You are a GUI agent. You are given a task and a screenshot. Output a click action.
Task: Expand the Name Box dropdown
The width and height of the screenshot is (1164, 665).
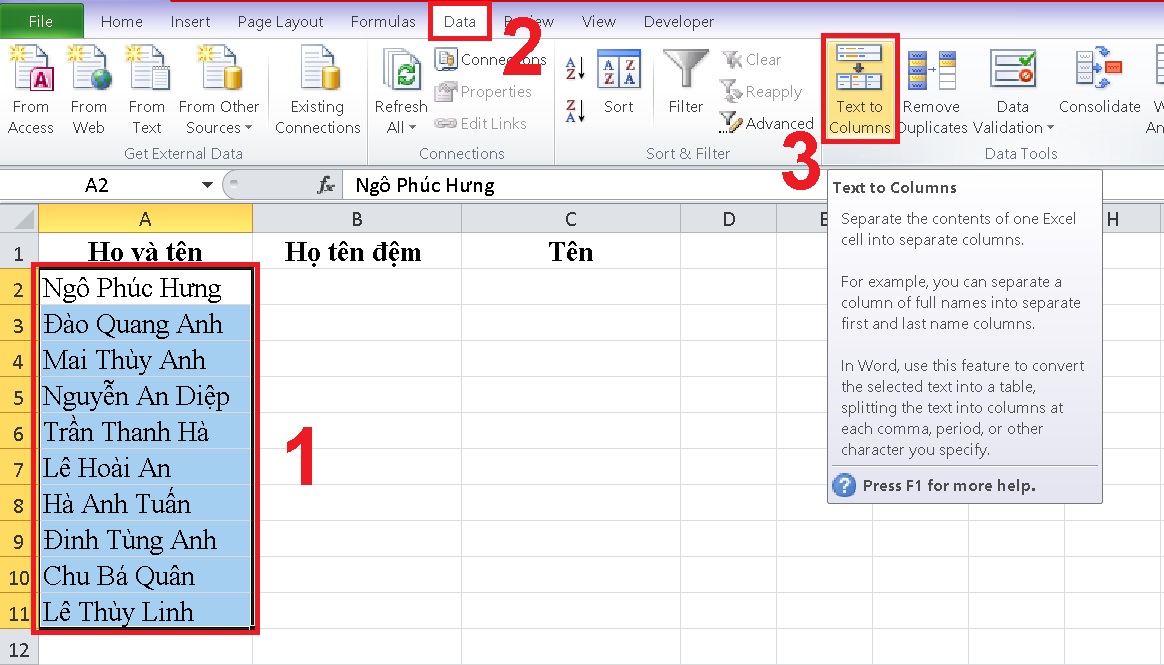[207, 185]
